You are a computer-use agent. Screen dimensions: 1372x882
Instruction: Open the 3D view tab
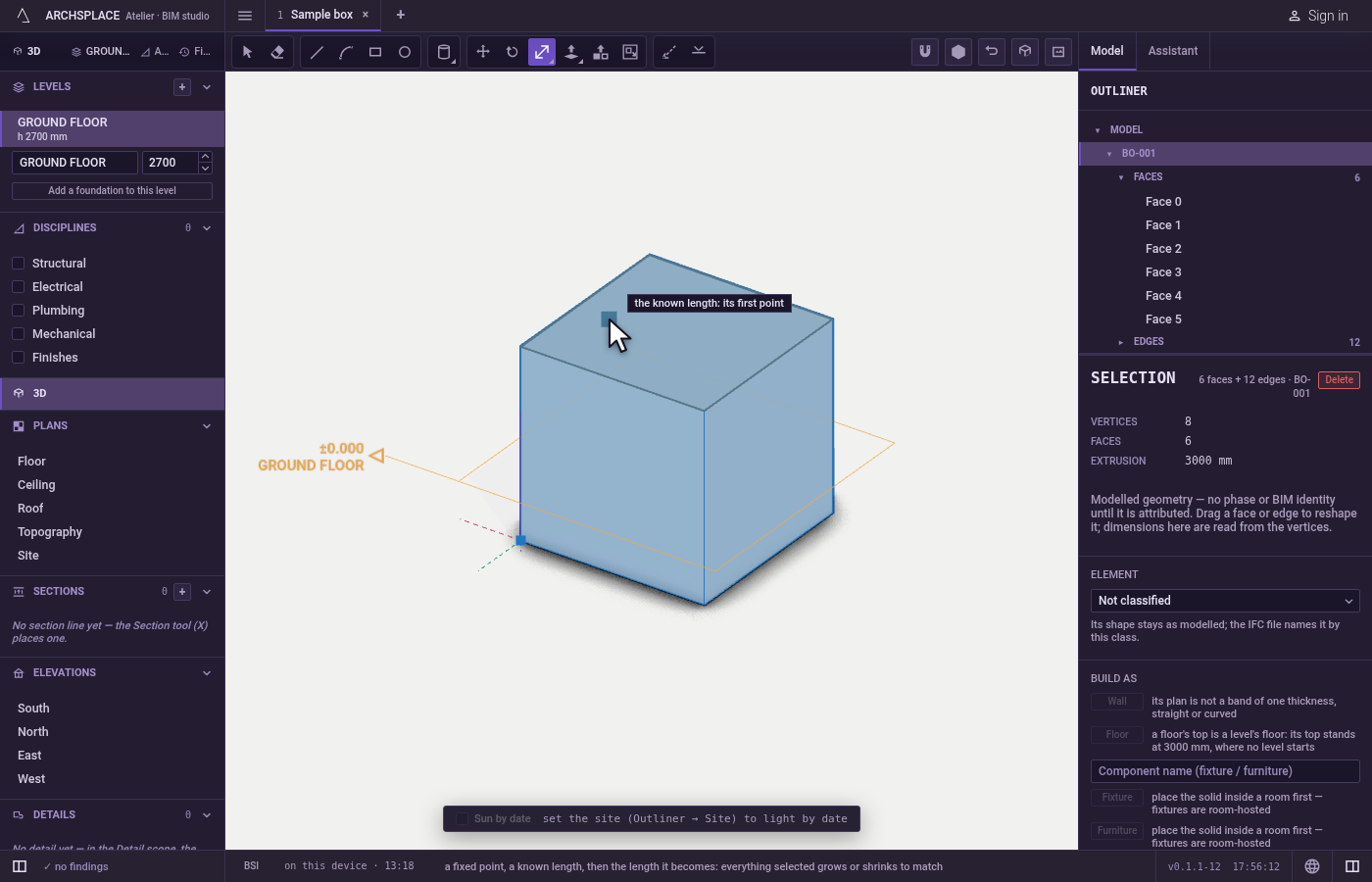(x=27, y=51)
